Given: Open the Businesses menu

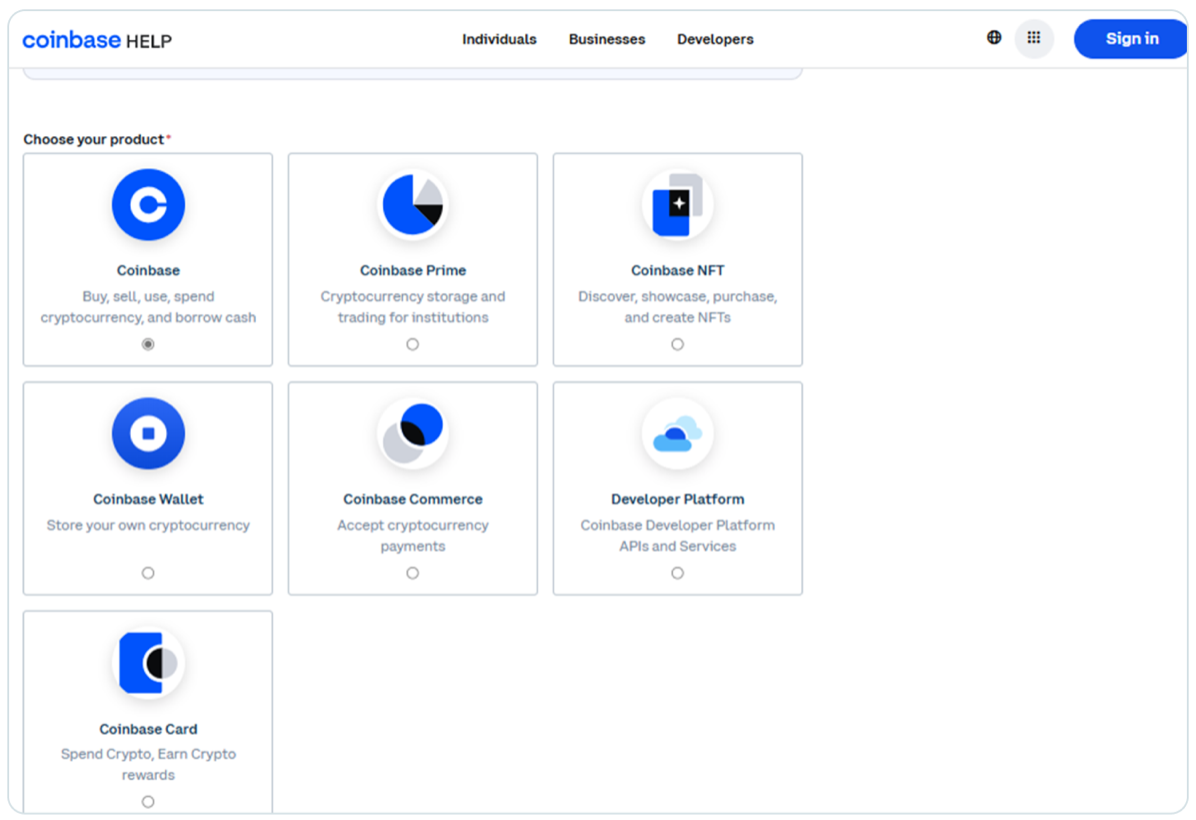Looking at the screenshot, I should pos(607,39).
